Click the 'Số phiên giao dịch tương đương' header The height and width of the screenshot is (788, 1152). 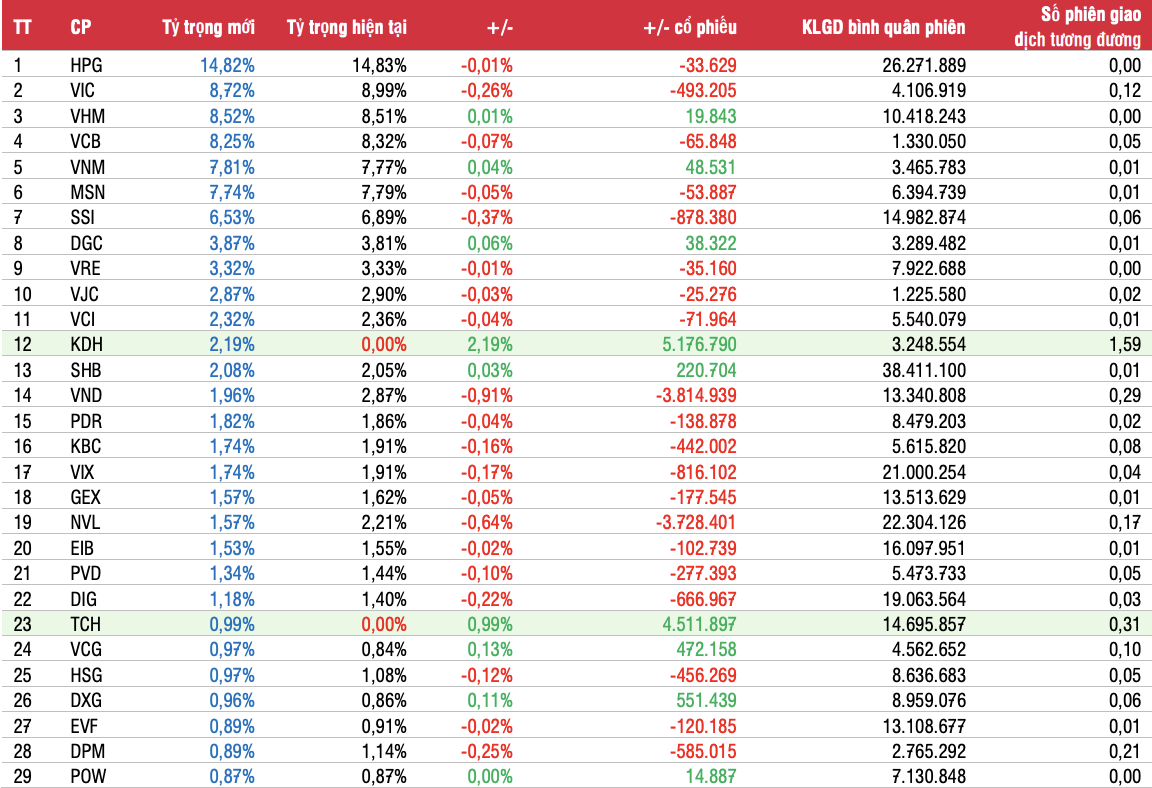pos(1078,26)
